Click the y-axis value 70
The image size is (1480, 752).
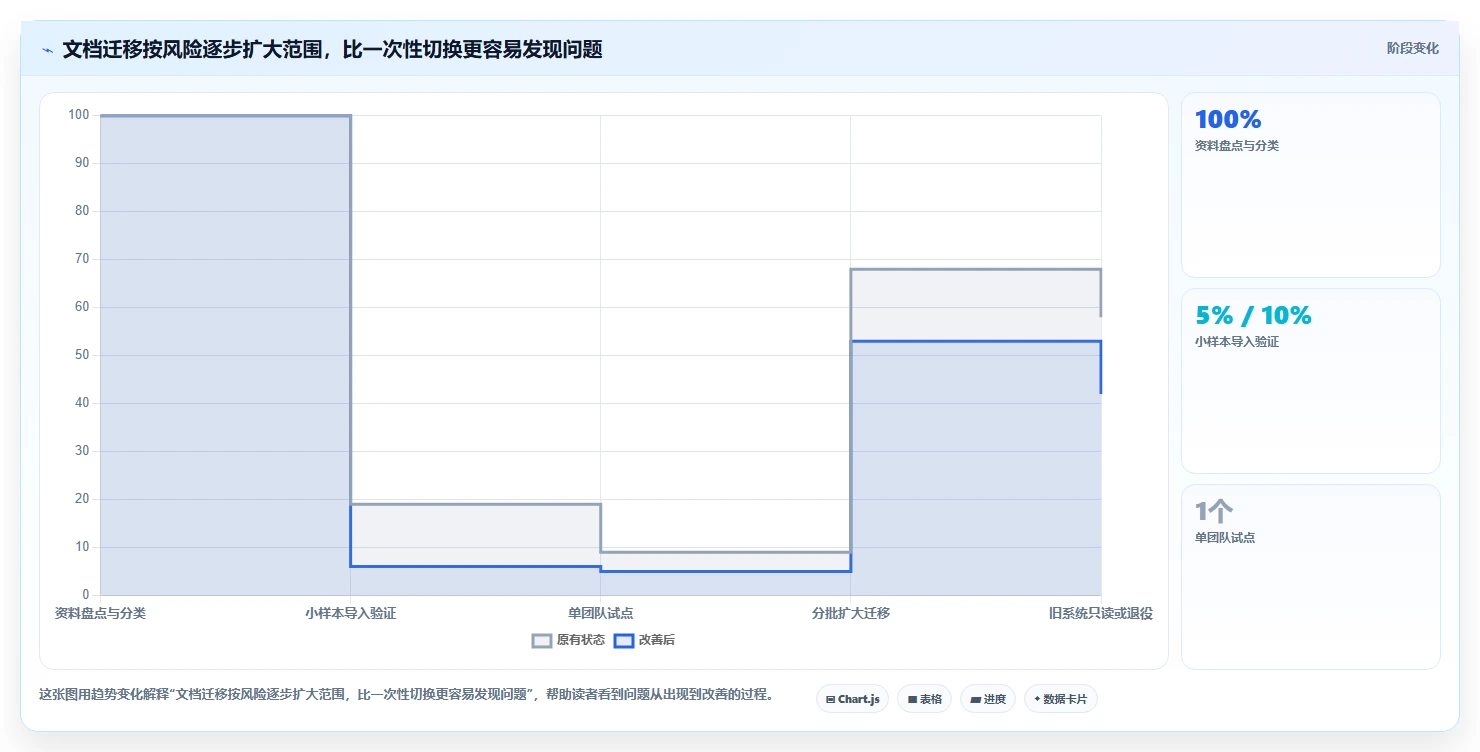82,259
